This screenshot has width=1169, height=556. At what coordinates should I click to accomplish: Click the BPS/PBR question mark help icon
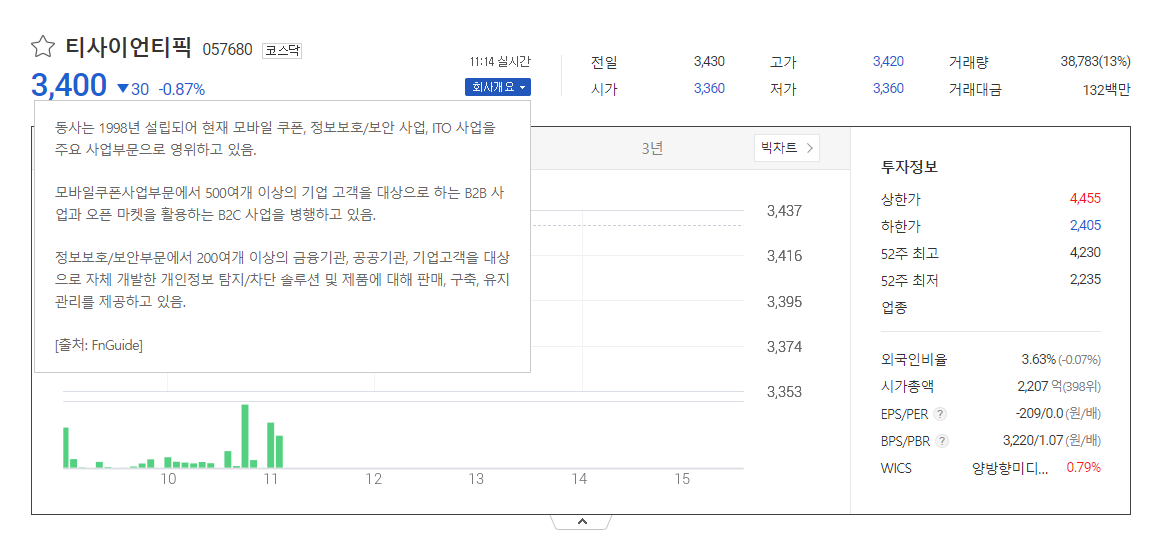click(x=942, y=441)
